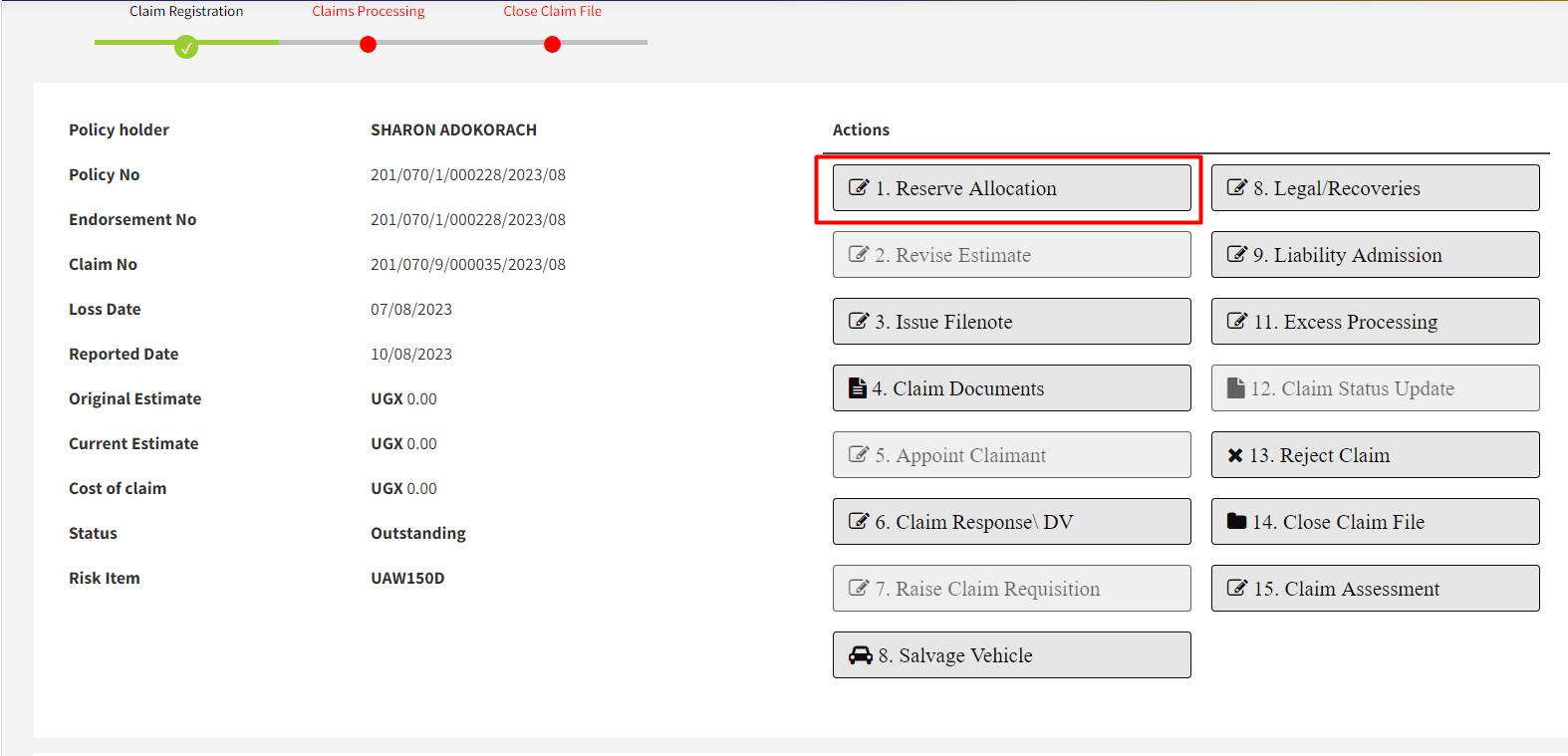Screen dimensions: 1568x756
Task: Click the folder icon on Close Claim File
Action: 1236,521
